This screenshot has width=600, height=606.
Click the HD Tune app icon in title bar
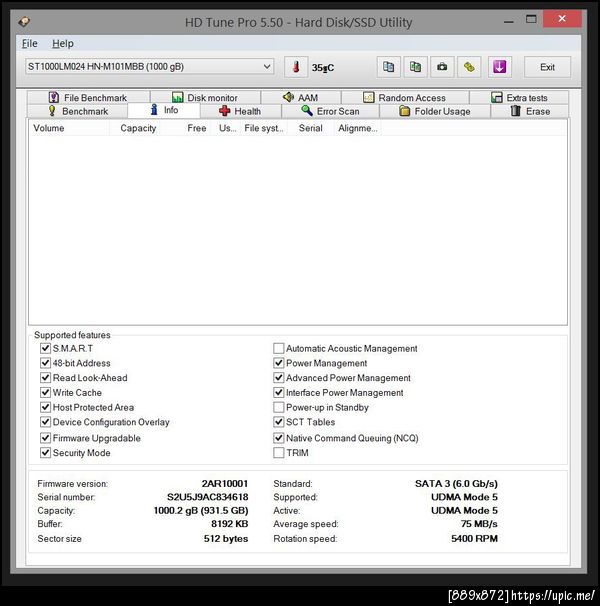24,21
